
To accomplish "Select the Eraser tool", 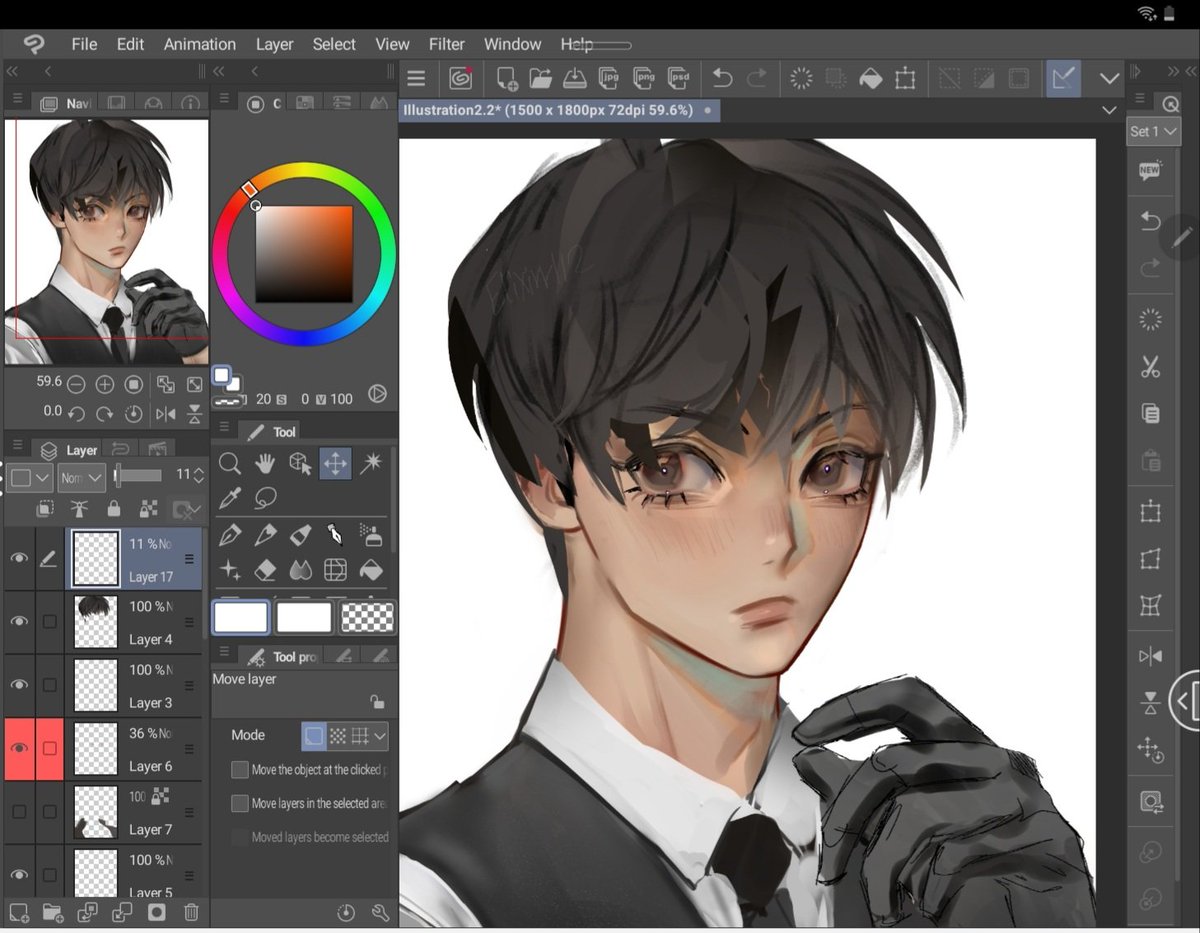I will tap(264, 570).
